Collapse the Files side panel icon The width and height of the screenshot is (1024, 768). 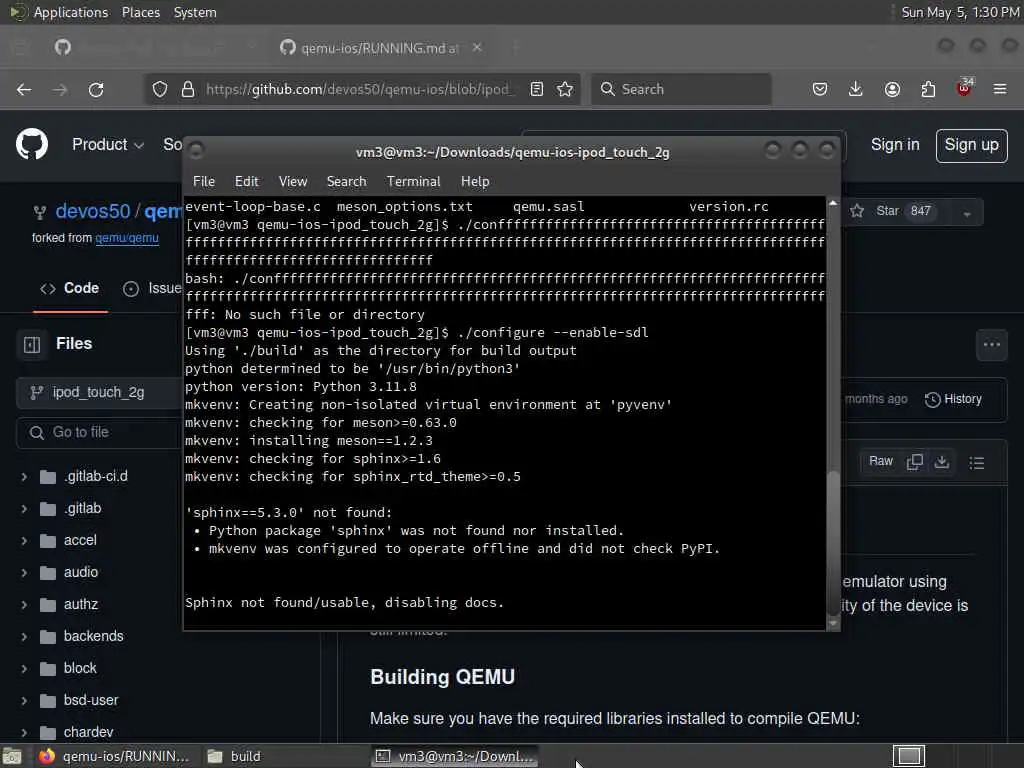[32, 344]
